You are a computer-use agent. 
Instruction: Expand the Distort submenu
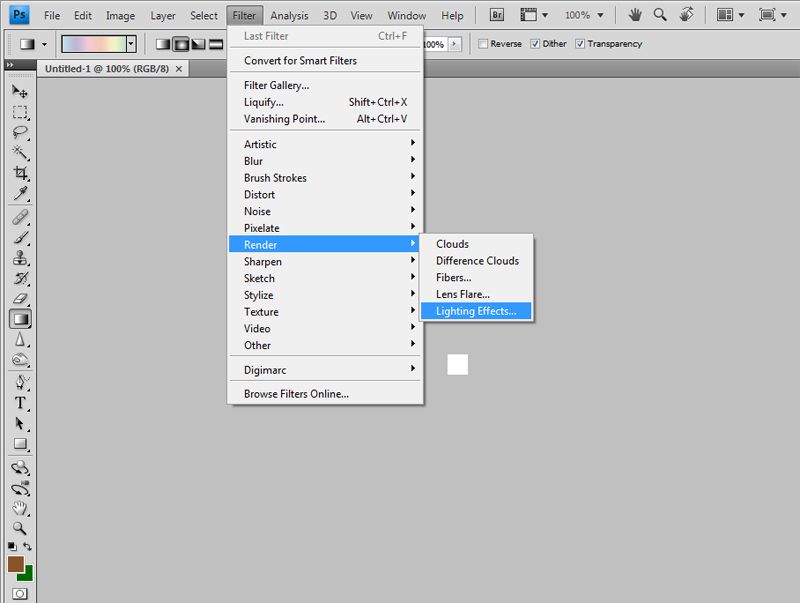pos(325,194)
